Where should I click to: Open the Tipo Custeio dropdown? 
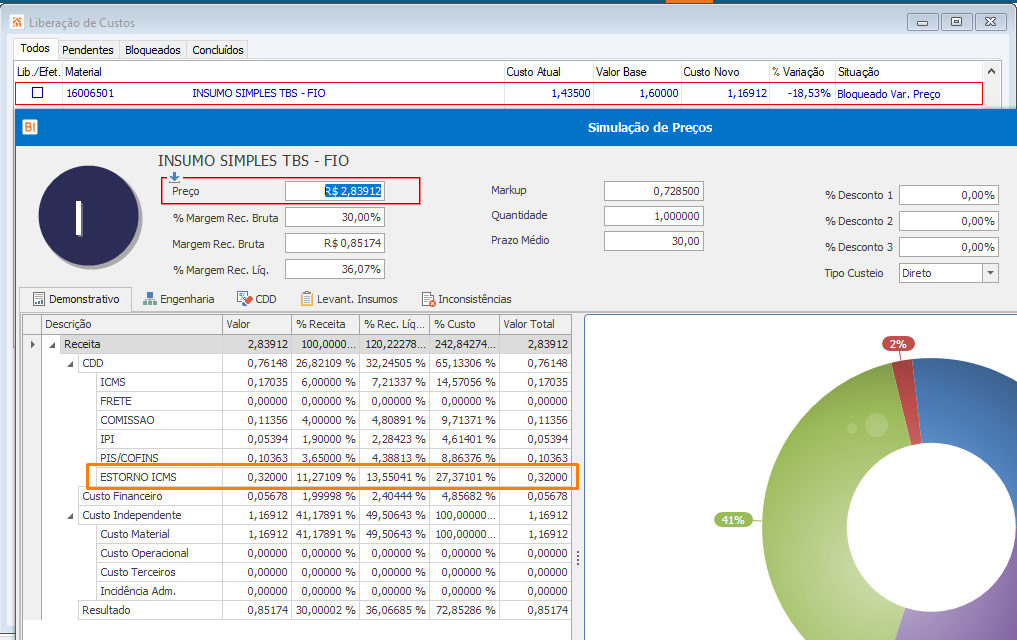[x=990, y=273]
